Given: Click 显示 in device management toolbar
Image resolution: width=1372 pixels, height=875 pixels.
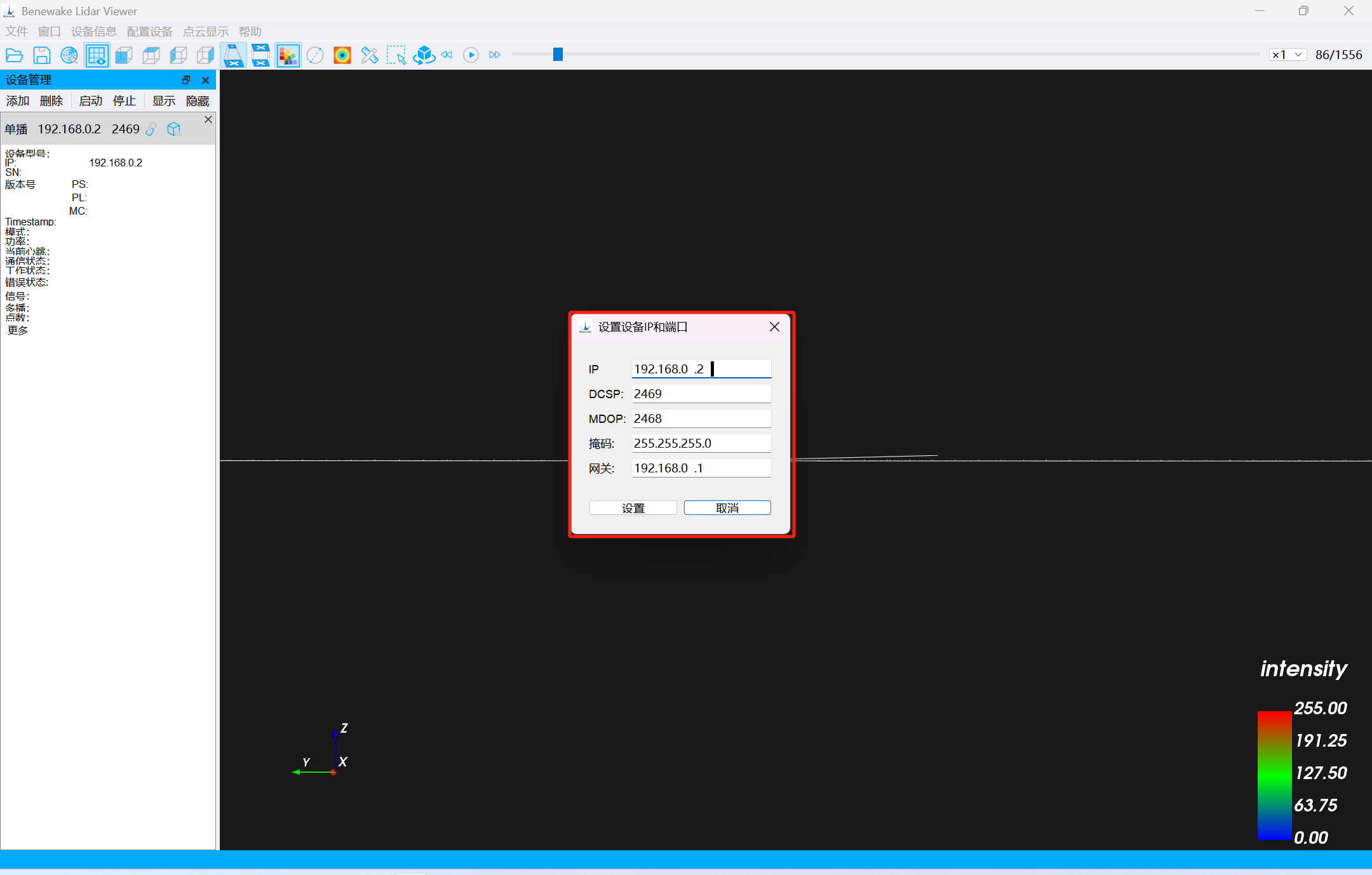Looking at the screenshot, I should click(164, 101).
